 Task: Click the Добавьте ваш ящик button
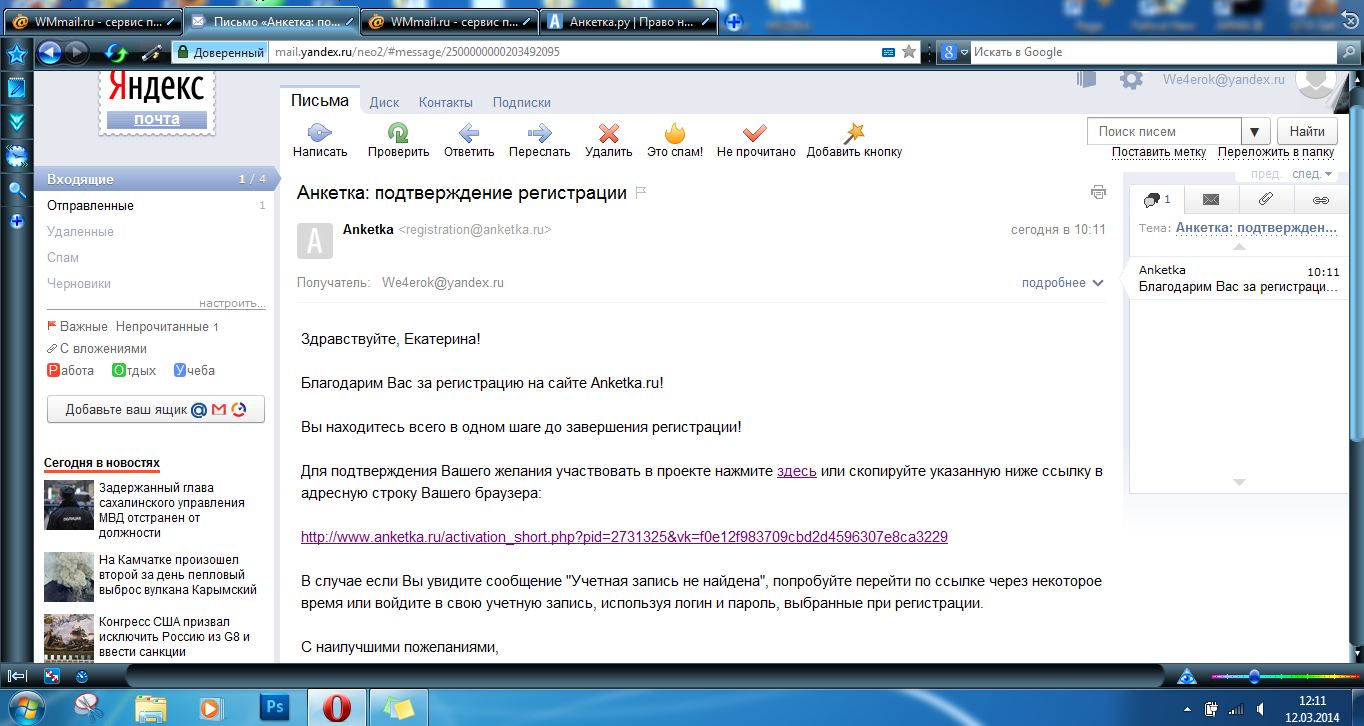coord(156,409)
